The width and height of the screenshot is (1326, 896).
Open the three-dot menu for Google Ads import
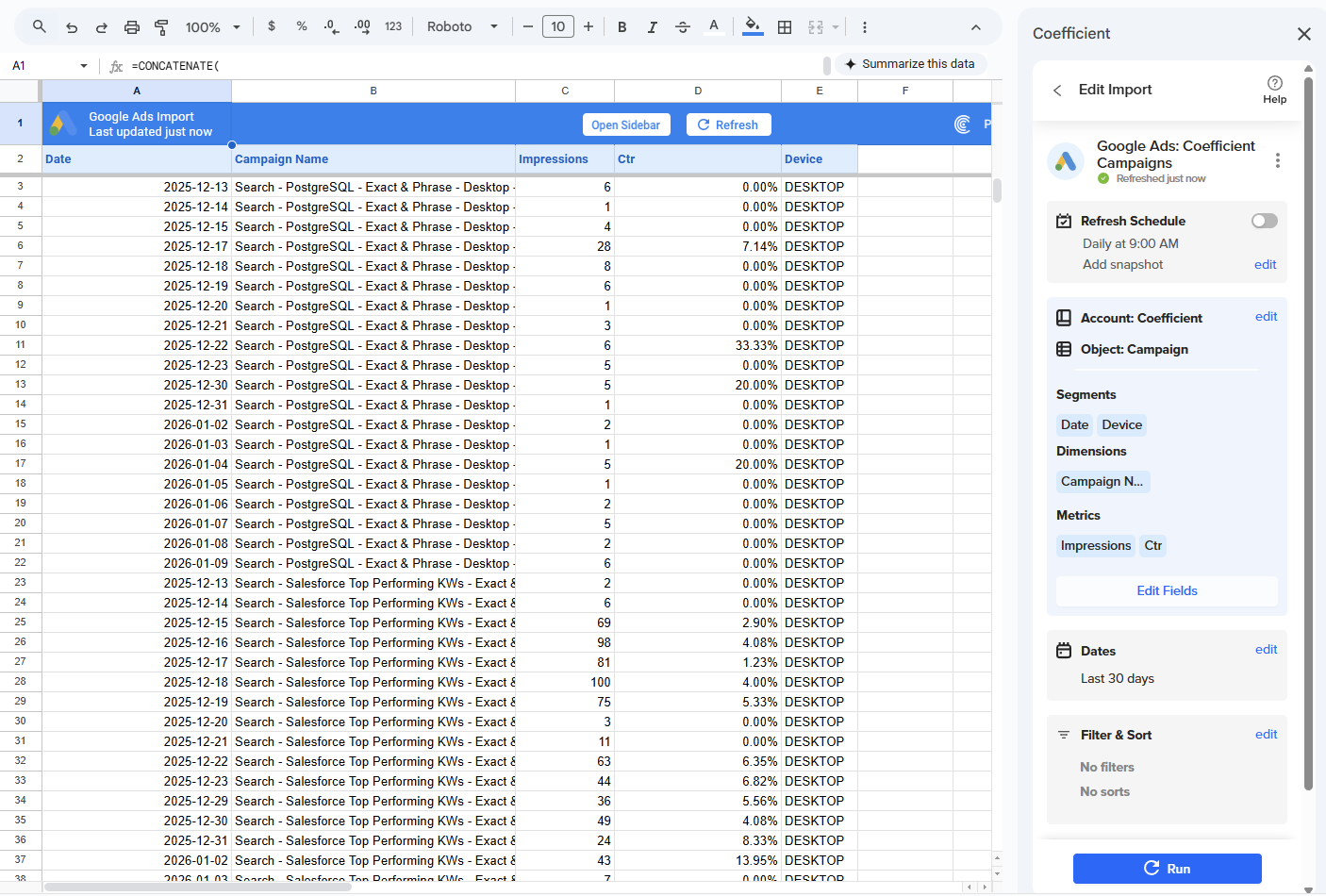tap(1278, 160)
